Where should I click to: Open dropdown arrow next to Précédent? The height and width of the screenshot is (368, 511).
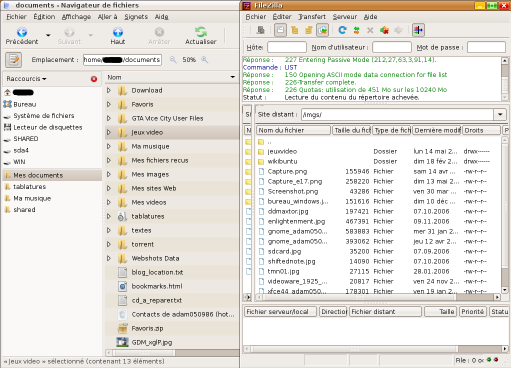click(x=48, y=35)
